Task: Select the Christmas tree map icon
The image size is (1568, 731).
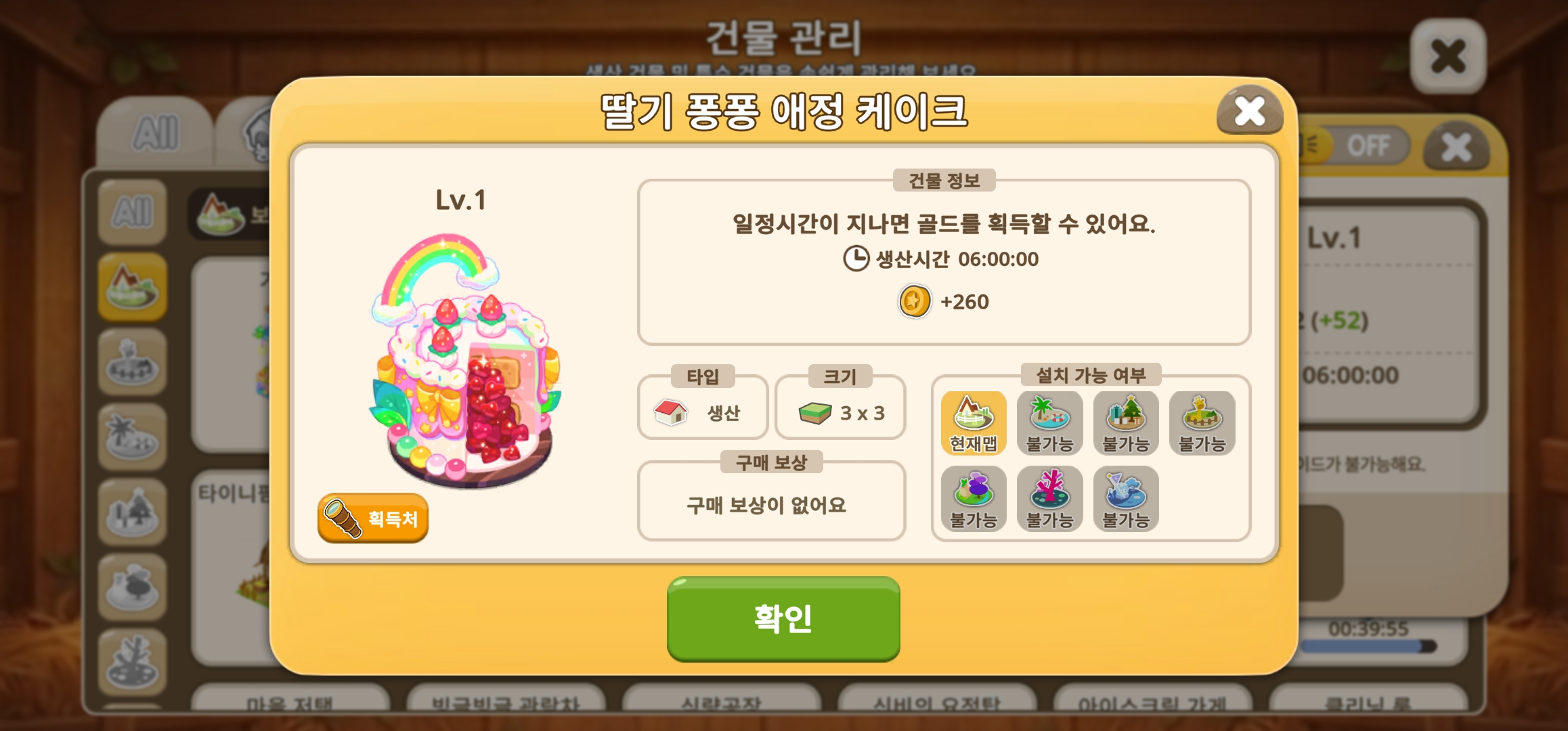Action: click(1126, 424)
